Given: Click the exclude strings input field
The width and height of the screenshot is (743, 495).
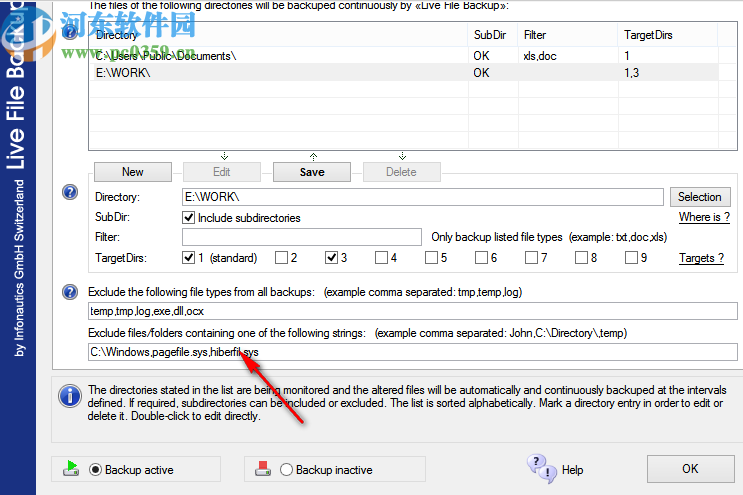Looking at the screenshot, I should [413, 352].
